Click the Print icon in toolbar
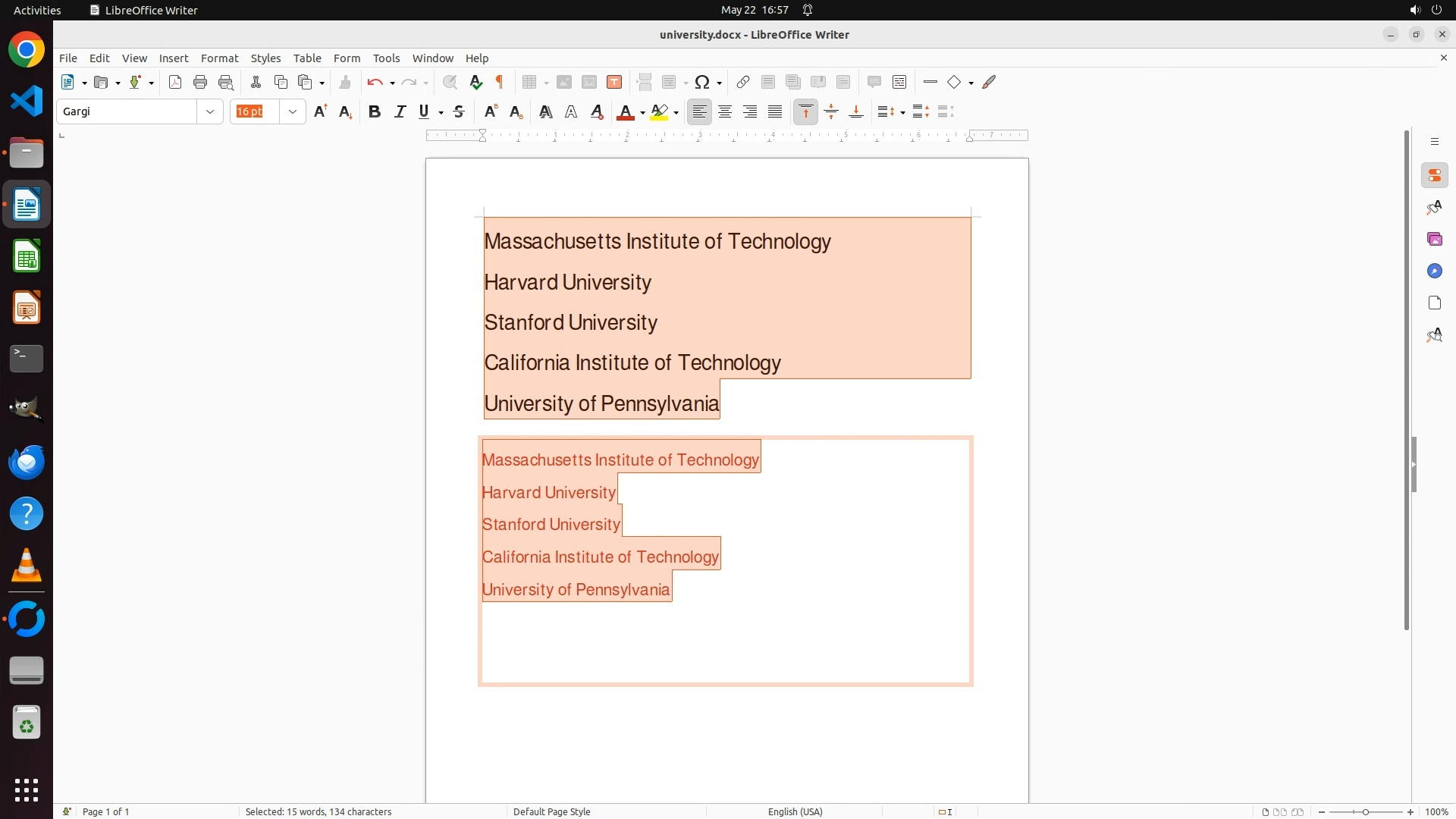1456x819 pixels. coord(200,83)
